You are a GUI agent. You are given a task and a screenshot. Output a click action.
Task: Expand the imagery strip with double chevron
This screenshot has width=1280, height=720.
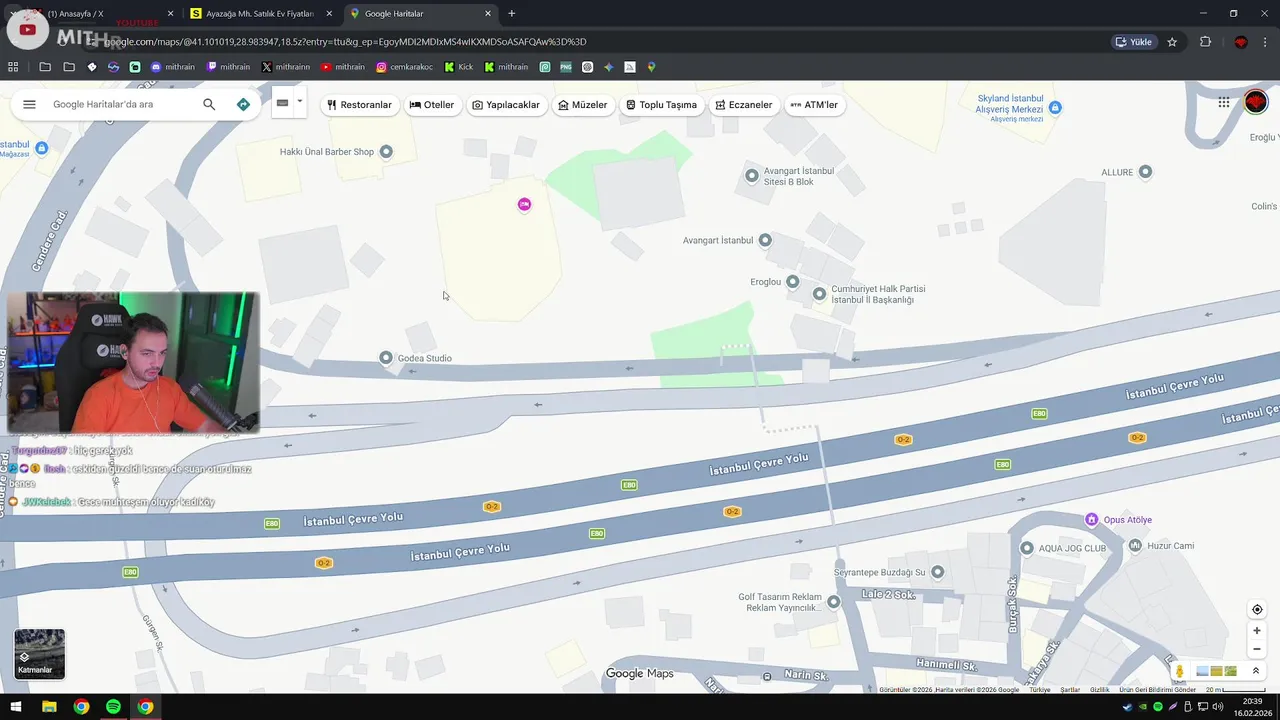(x=1256, y=671)
